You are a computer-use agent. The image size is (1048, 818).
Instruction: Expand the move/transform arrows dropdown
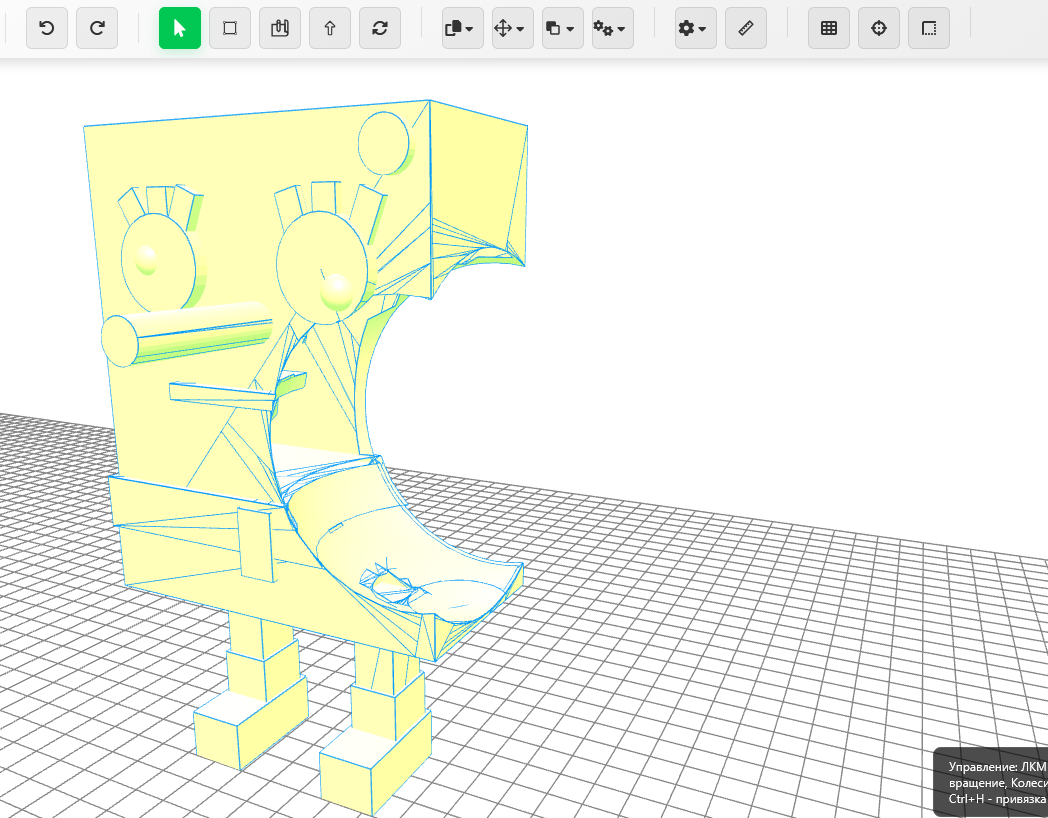point(513,28)
